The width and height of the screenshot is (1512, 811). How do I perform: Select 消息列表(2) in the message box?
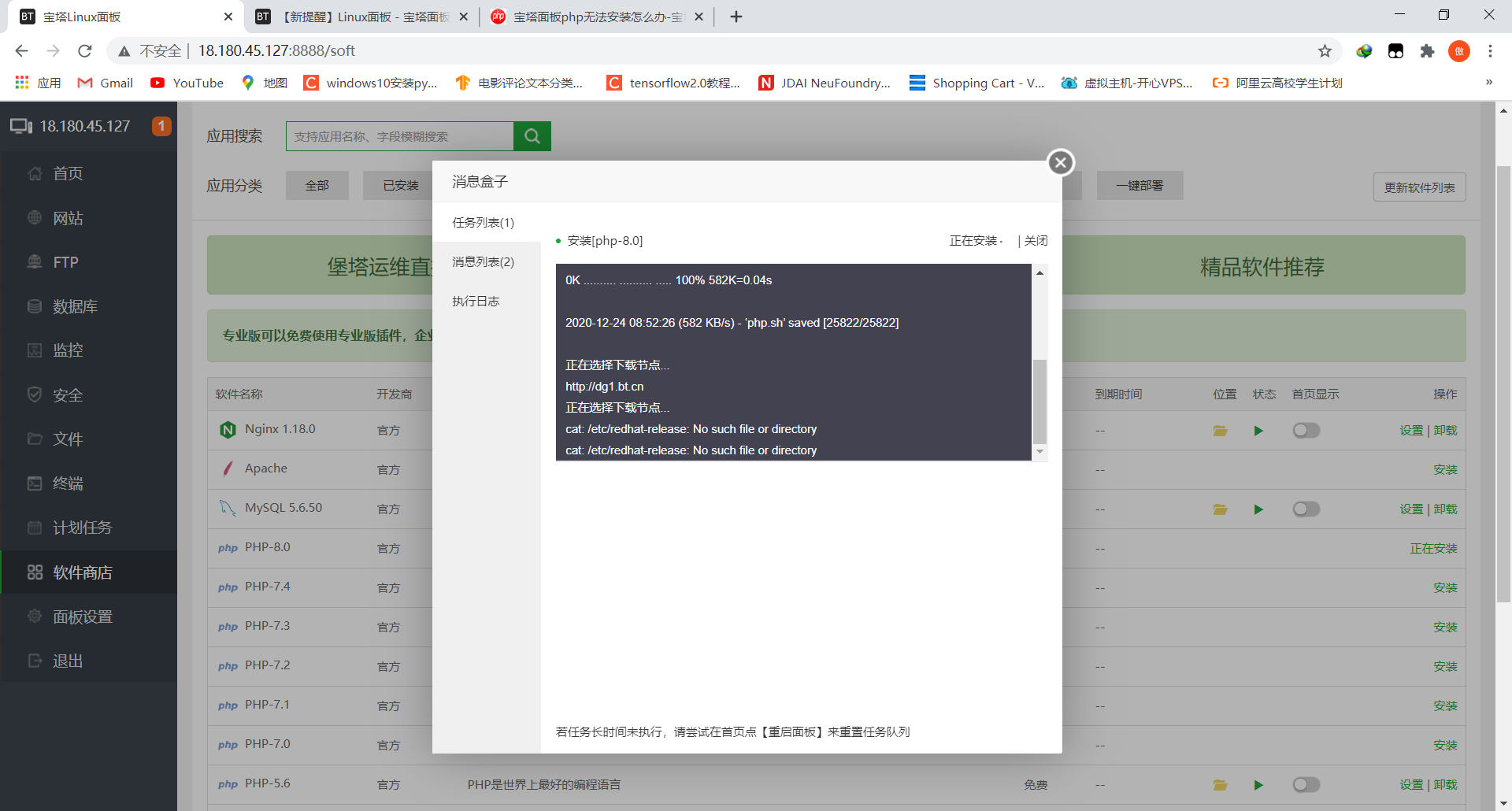pos(486,262)
